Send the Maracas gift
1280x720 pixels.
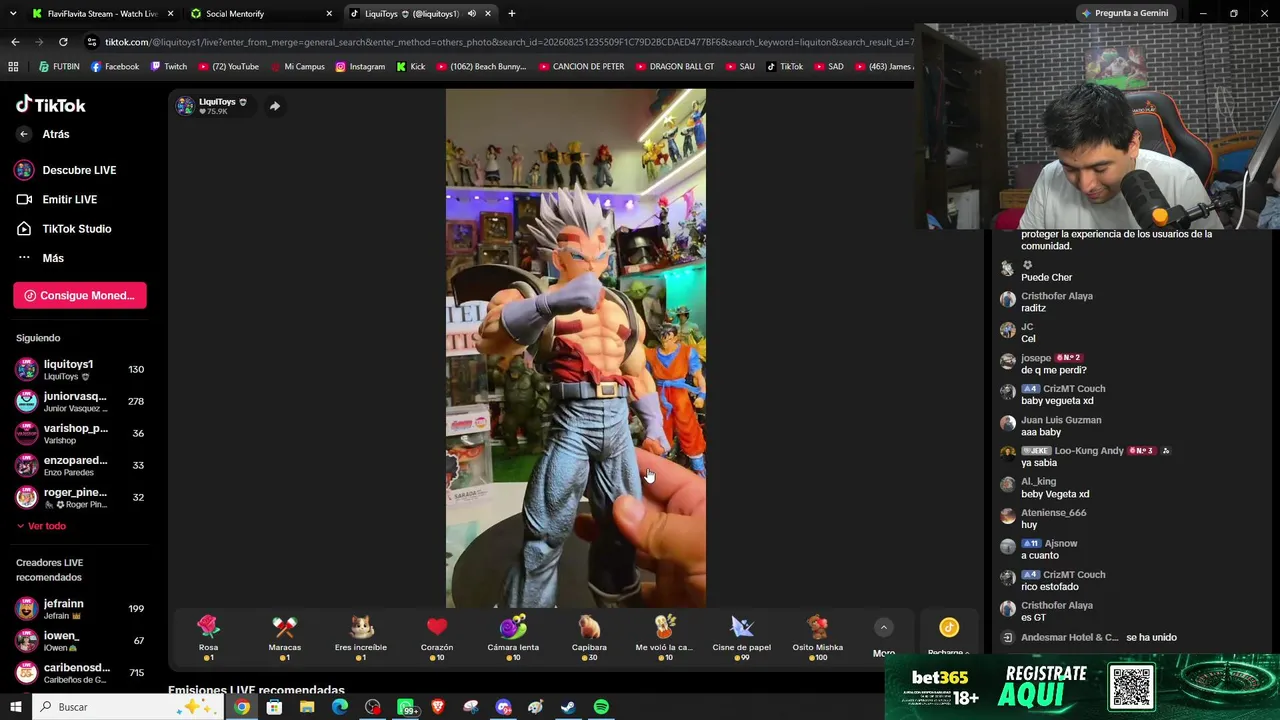coord(284,638)
